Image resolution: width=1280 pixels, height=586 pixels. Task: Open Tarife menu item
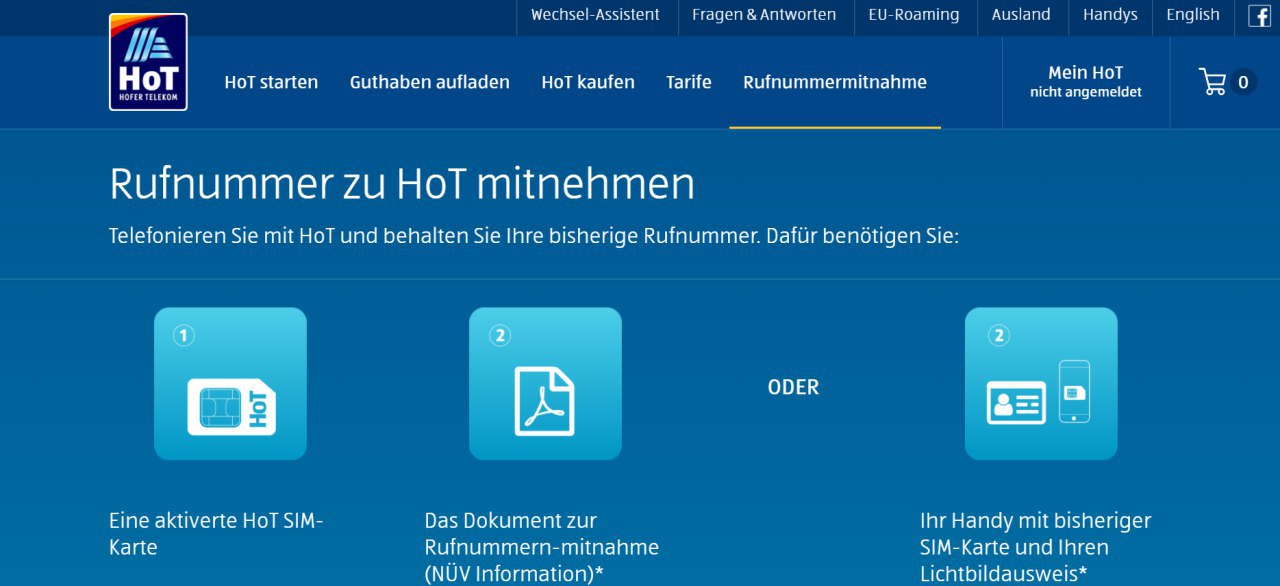tap(689, 82)
